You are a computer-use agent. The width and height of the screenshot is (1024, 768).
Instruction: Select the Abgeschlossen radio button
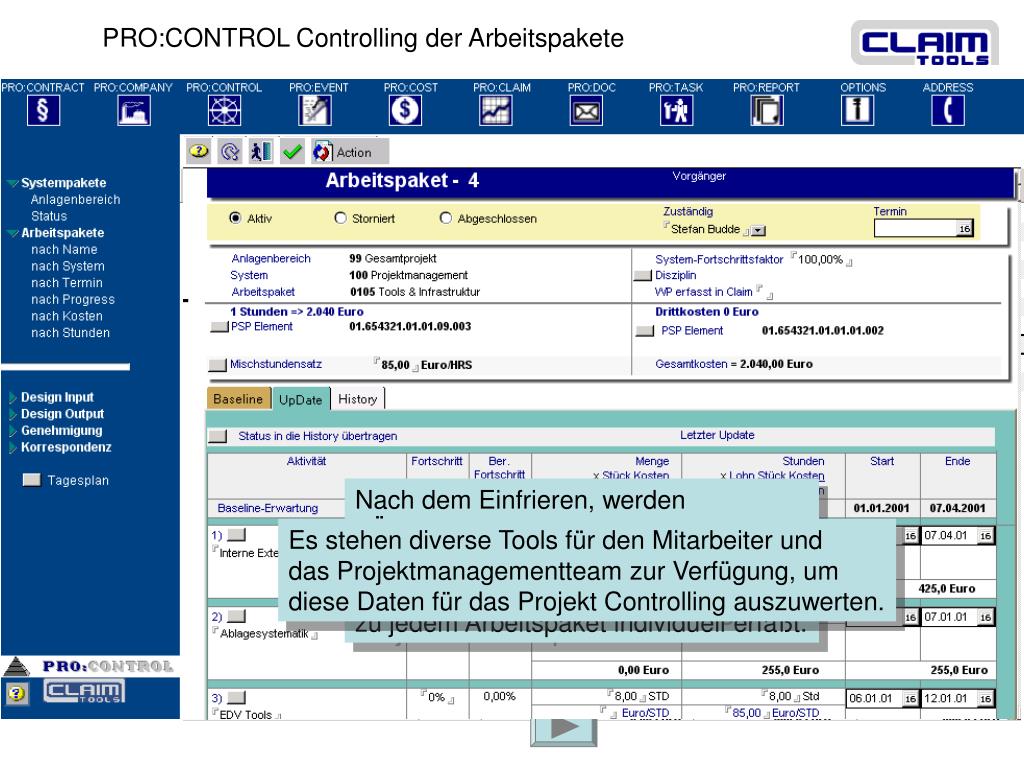(x=445, y=218)
